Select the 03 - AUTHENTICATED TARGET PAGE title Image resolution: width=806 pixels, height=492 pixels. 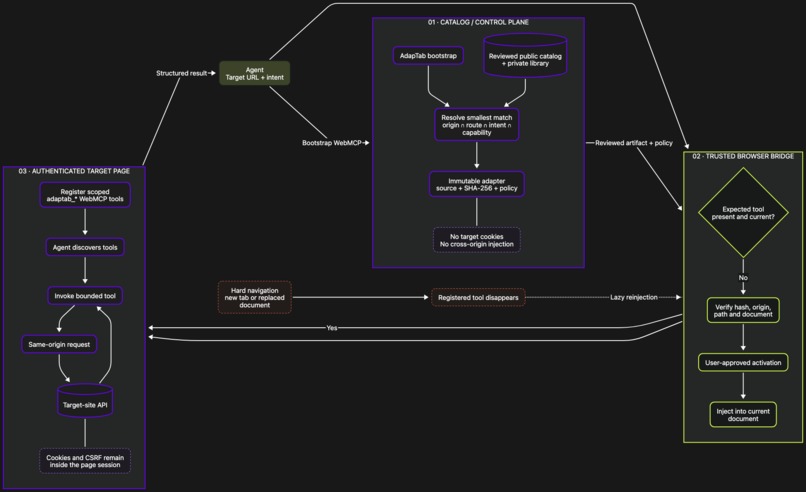point(74,171)
